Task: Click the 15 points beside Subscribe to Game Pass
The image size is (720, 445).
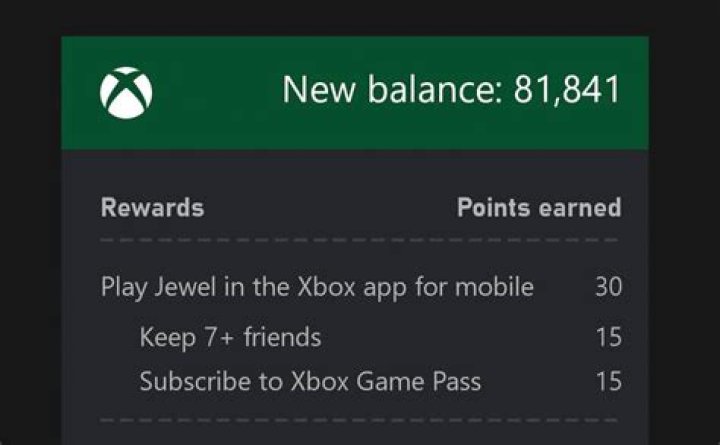Action: [x=608, y=381]
